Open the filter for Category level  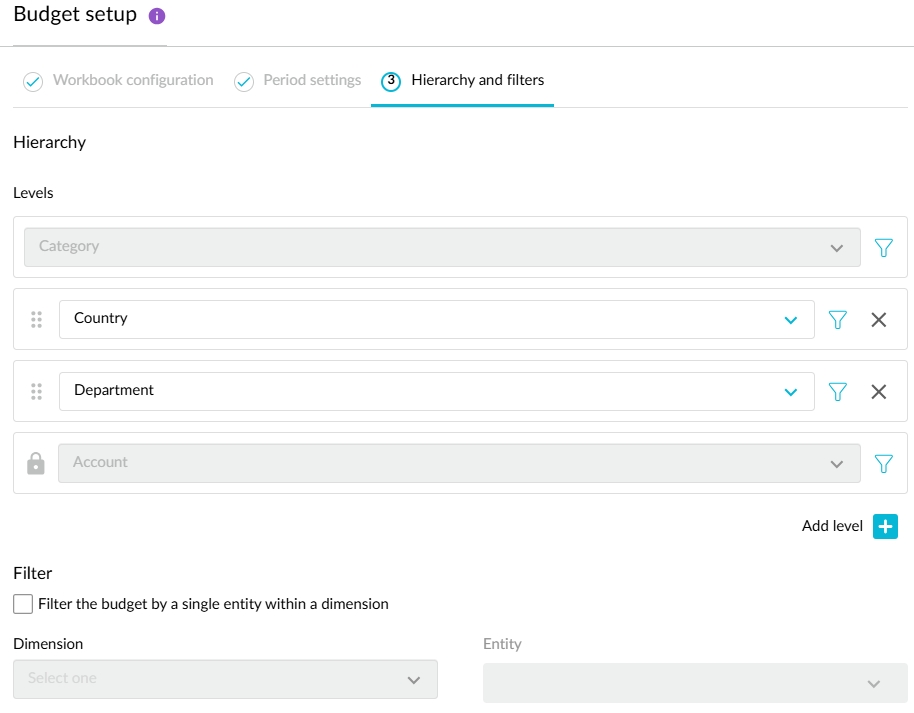[x=883, y=247]
